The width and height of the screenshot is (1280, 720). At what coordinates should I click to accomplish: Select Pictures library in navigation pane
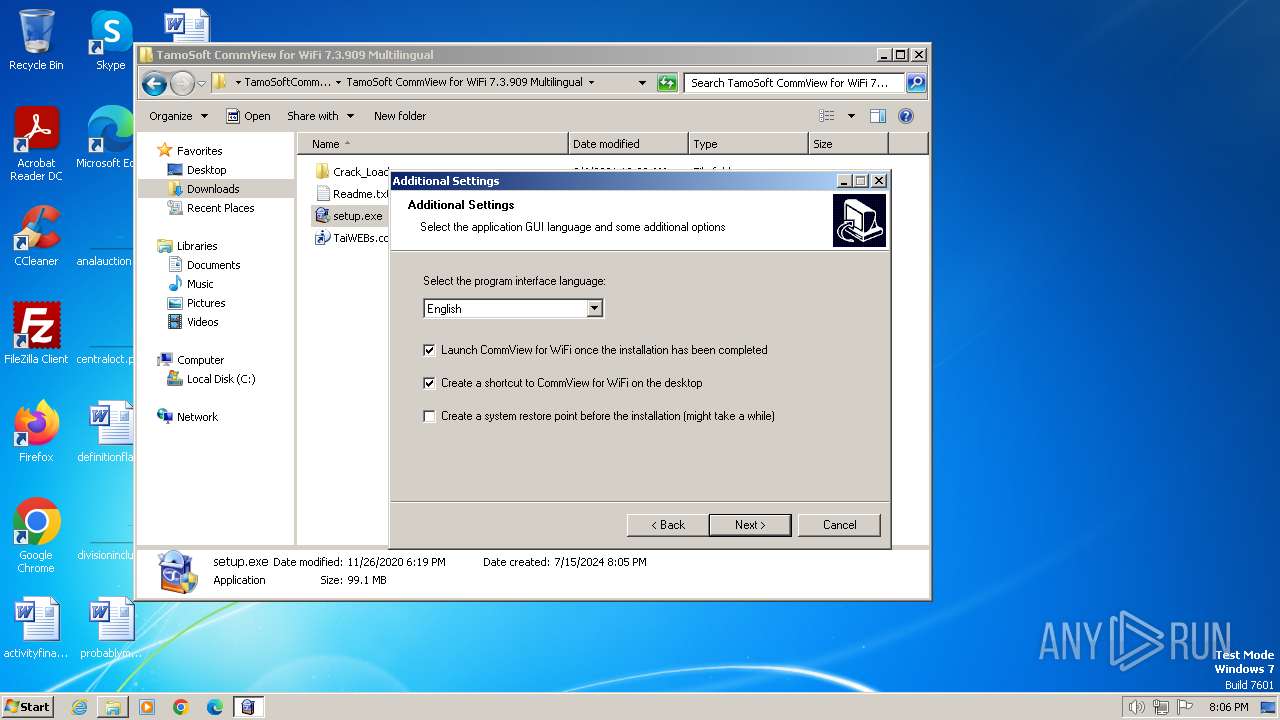click(206, 303)
